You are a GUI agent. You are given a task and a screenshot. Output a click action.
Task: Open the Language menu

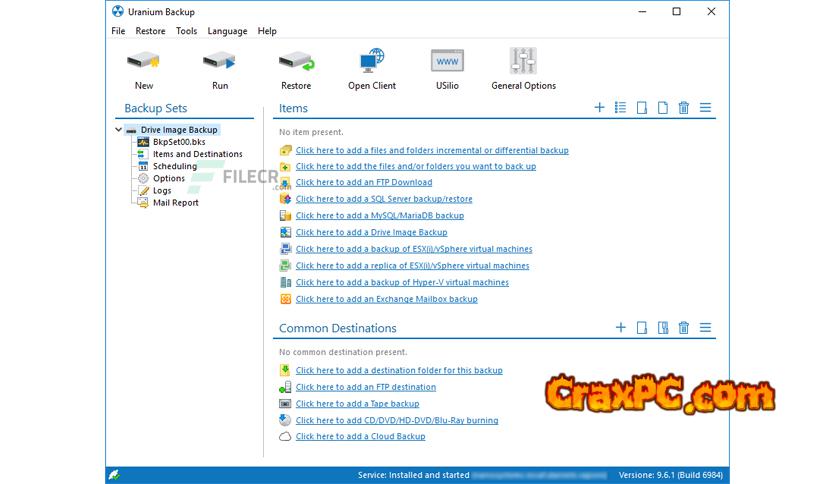(x=227, y=31)
